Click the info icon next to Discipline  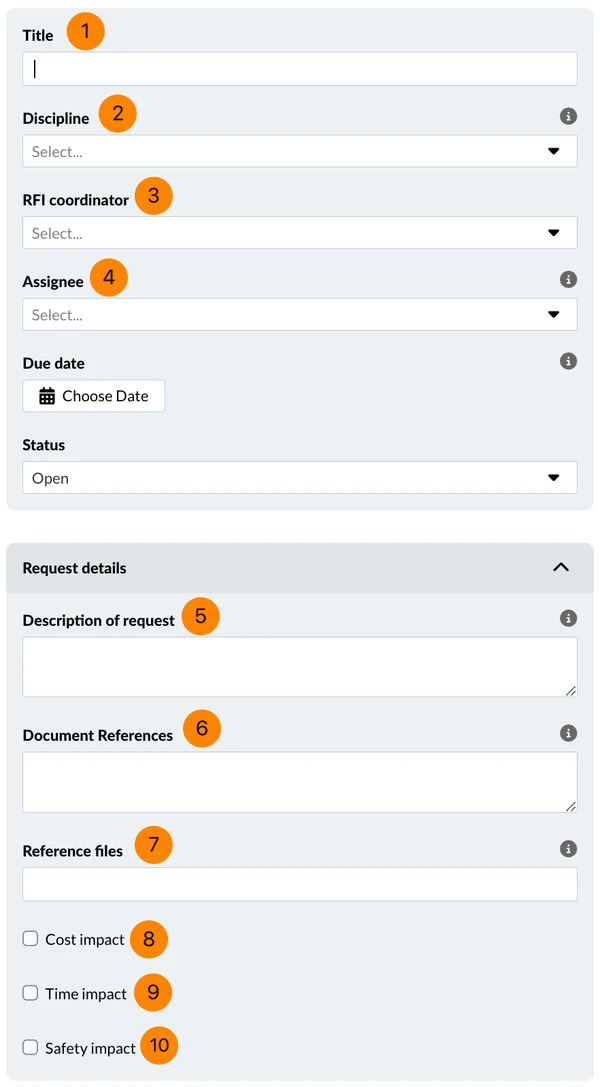pos(568,116)
